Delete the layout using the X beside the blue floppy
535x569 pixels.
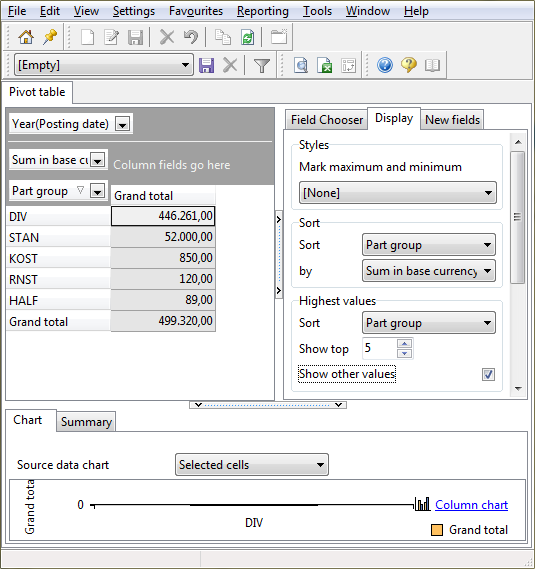coord(230,66)
